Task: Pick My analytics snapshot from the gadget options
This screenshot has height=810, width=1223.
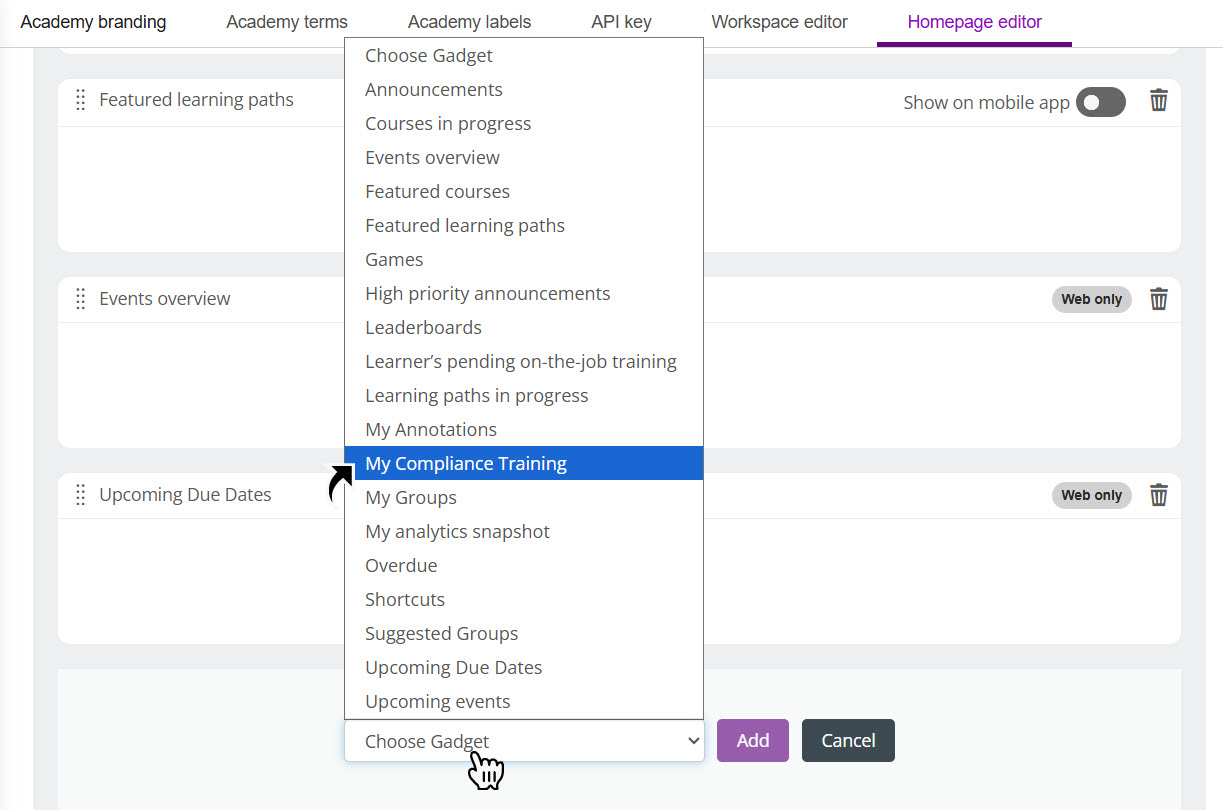Action: tap(457, 531)
